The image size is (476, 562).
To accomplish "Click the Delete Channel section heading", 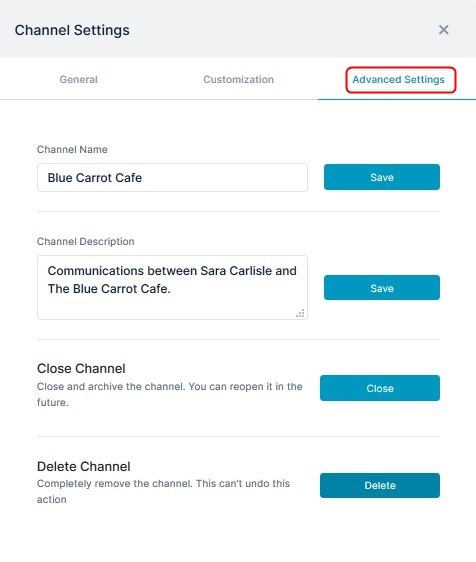I will pos(84,466).
